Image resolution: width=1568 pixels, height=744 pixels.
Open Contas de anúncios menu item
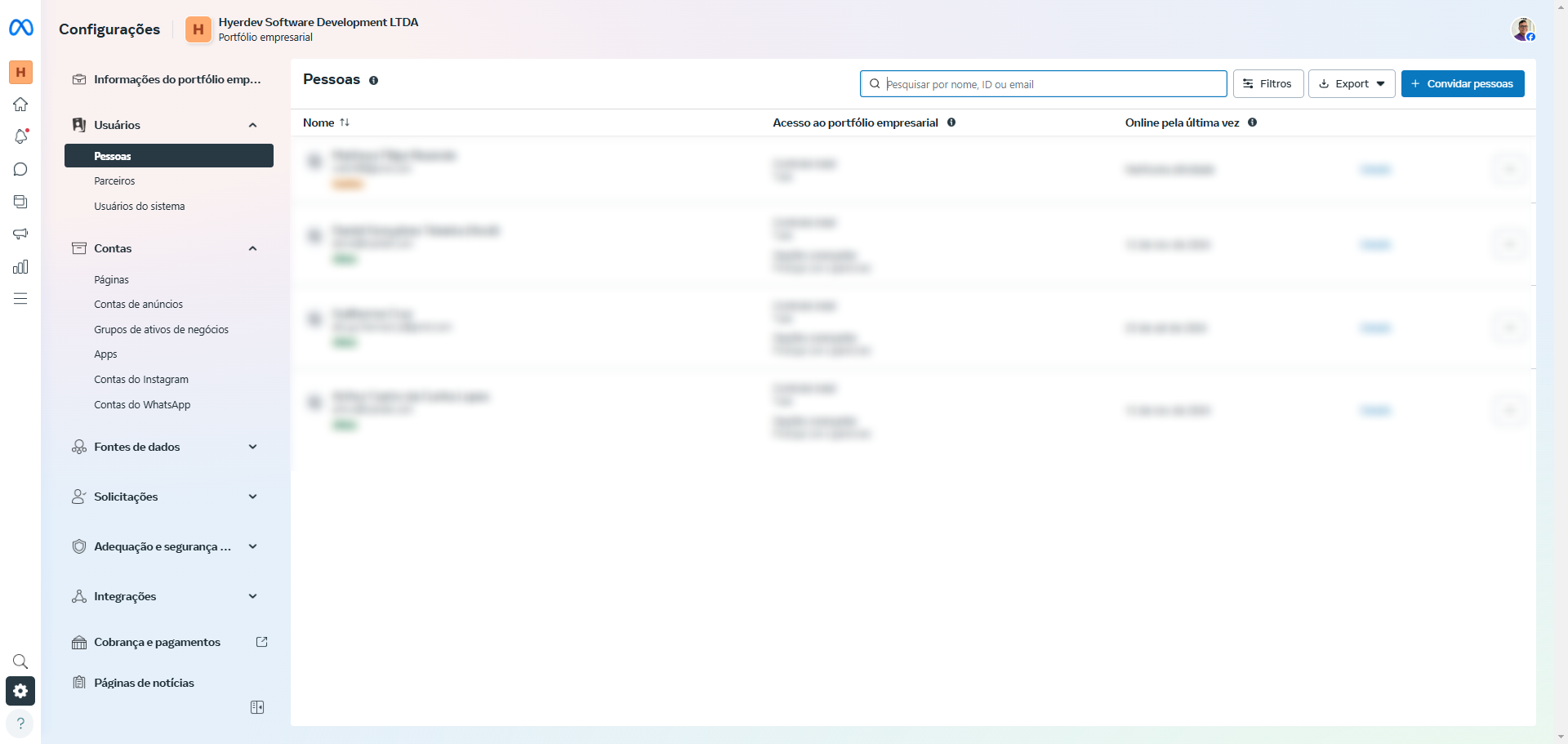138,305
